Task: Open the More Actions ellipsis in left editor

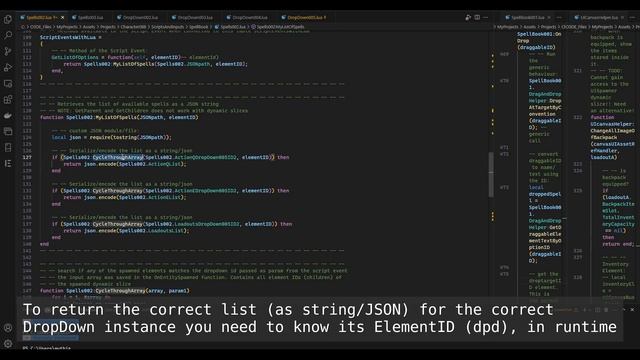Action: [x=486, y=18]
